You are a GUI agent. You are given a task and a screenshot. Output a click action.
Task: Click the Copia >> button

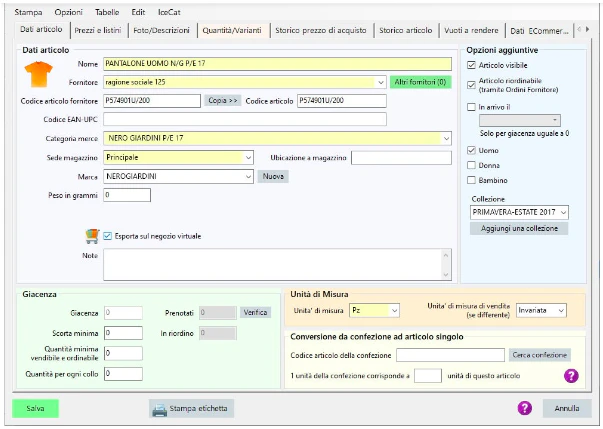pos(222,100)
